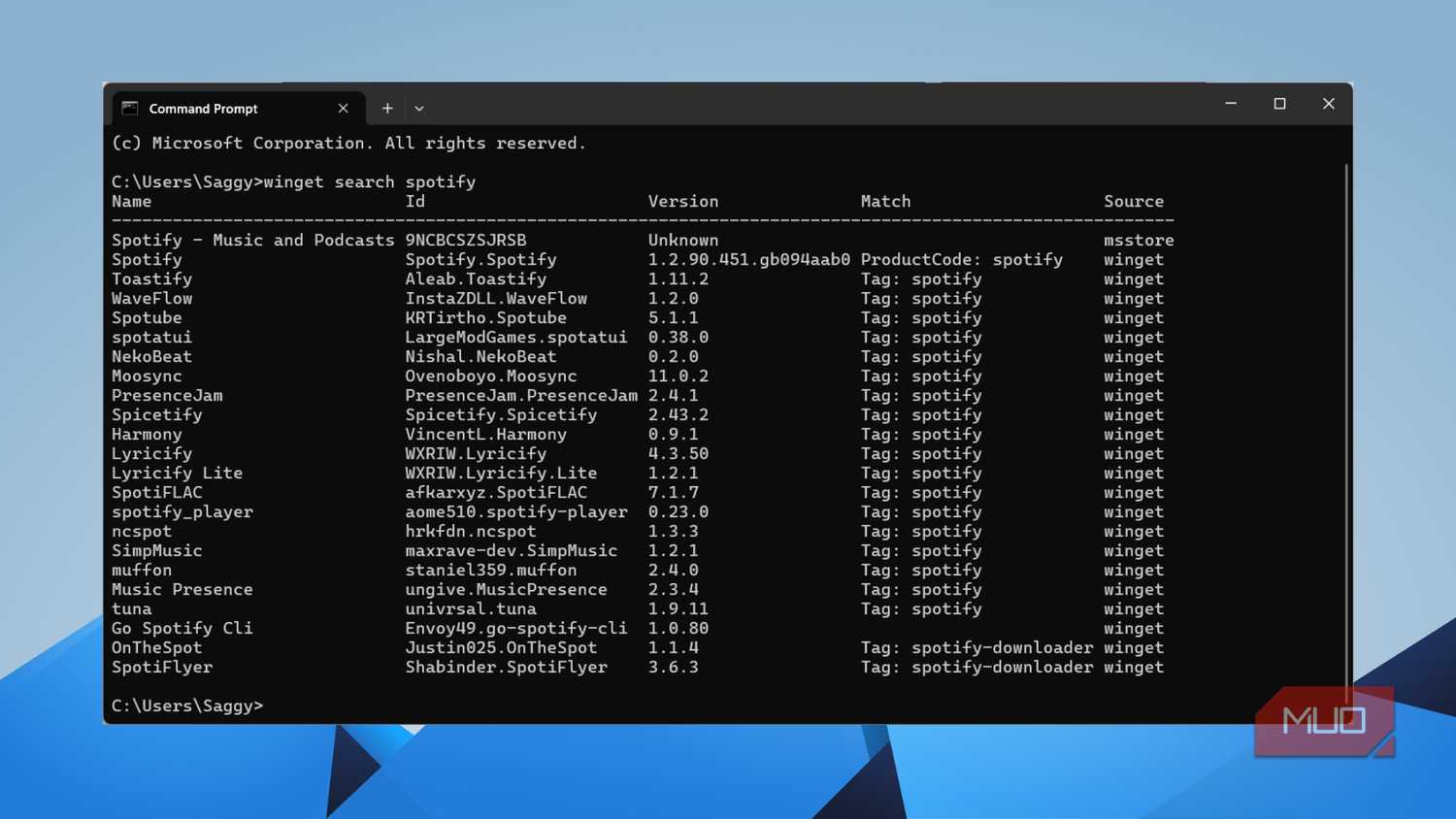Click the Ovenoboyo.Moosync Id
1456x819 pixels.
(491, 376)
